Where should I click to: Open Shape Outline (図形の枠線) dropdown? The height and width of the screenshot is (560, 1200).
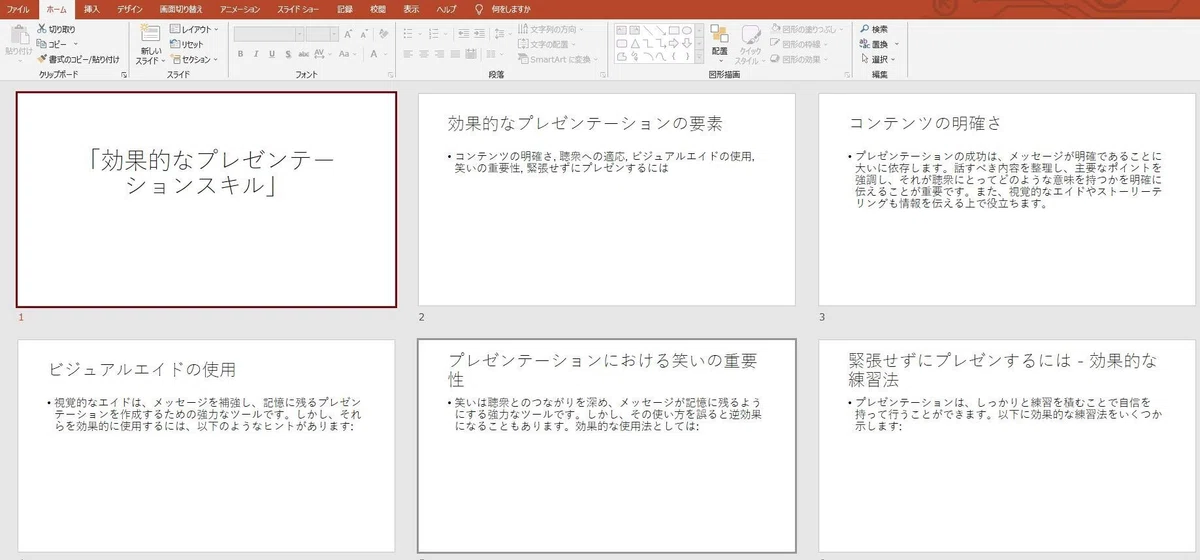pyautogui.click(x=799, y=44)
